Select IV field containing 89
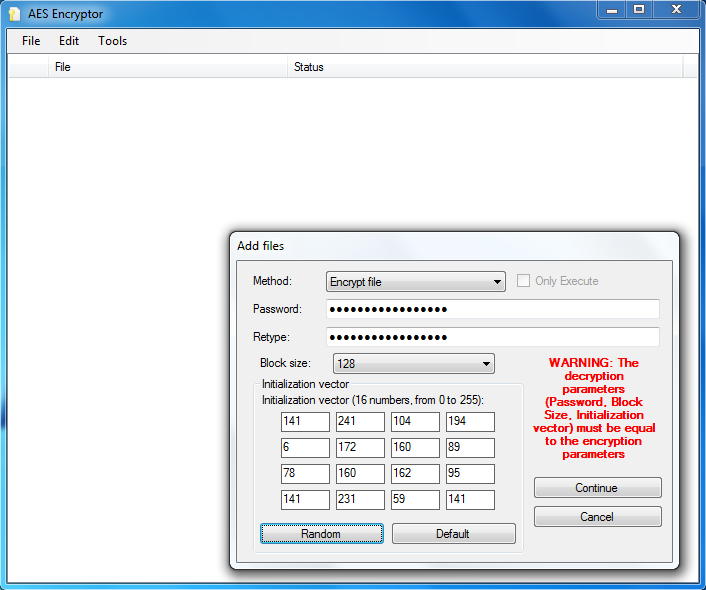This screenshot has height=590, width=706. (x=470, y=448)
